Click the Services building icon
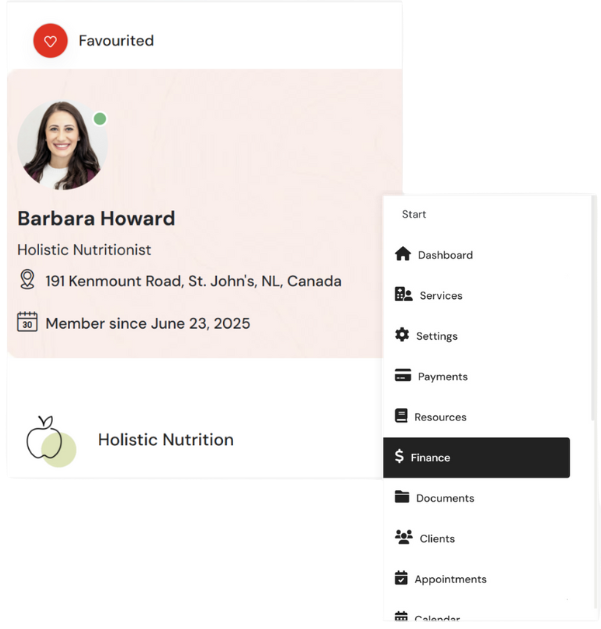Screen dimensions: 601x629 pos(403,294)
